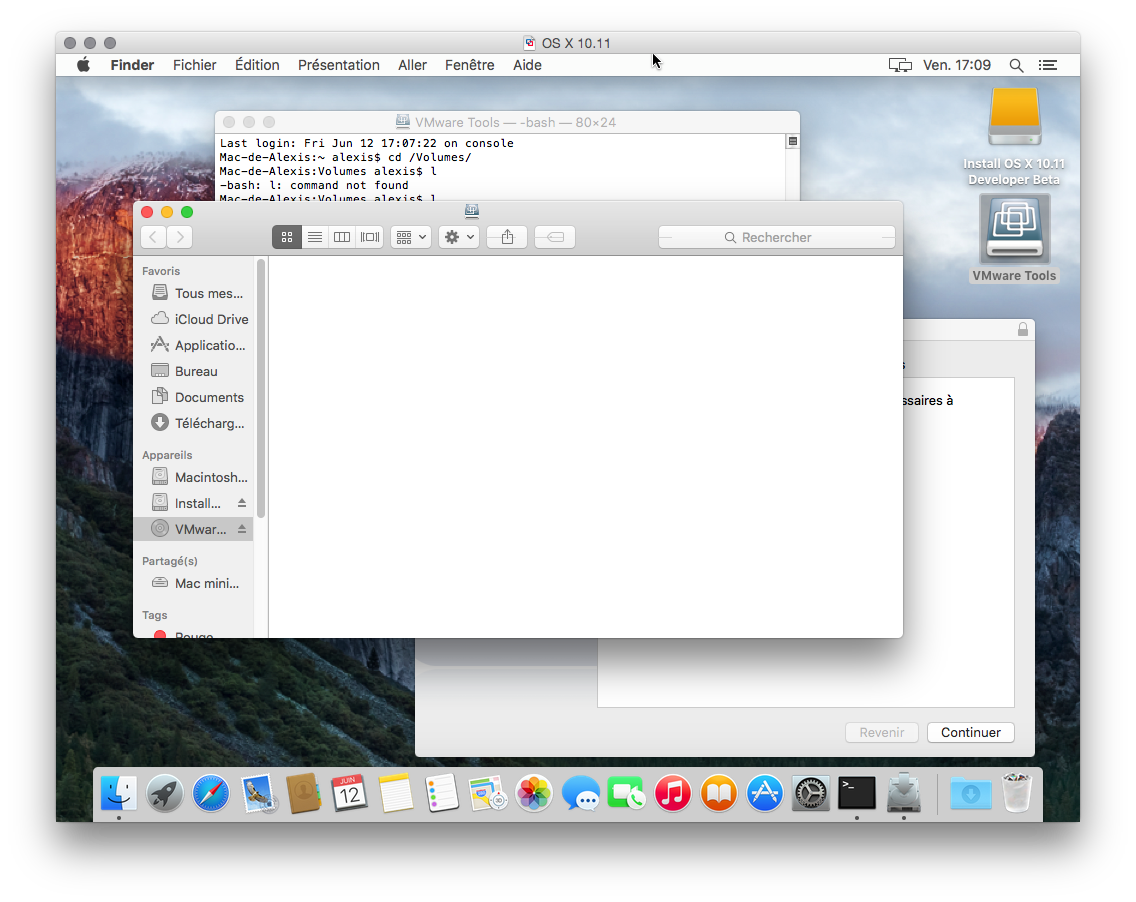
Task: Switch Finder to column view
Action: (342, 237)
